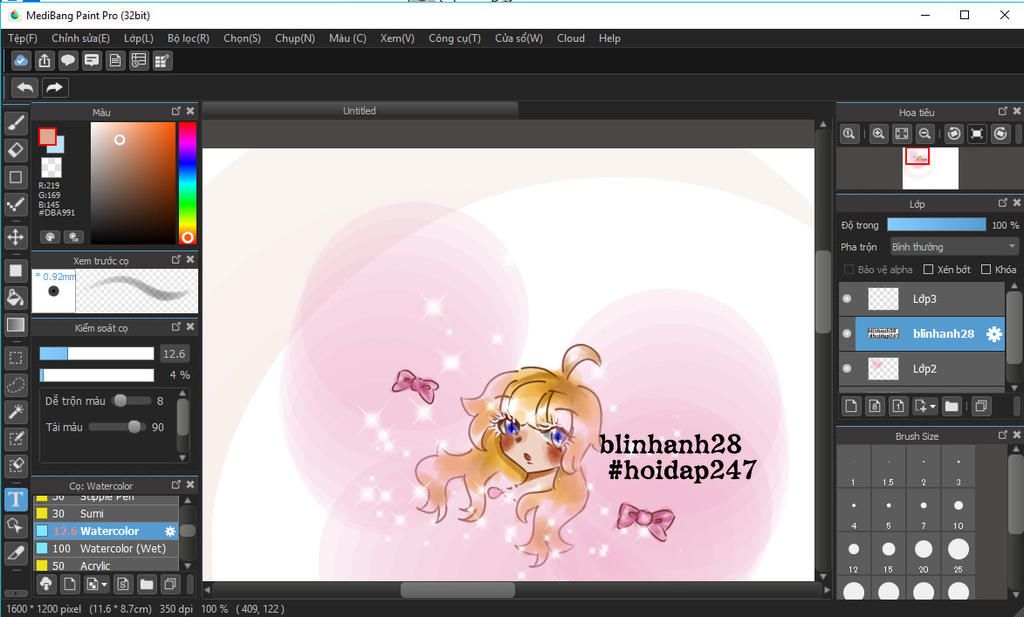Open add layer dropdown arrow in layer panel
The height and width of the screenshot is (617, 1024).
(933, 406)
